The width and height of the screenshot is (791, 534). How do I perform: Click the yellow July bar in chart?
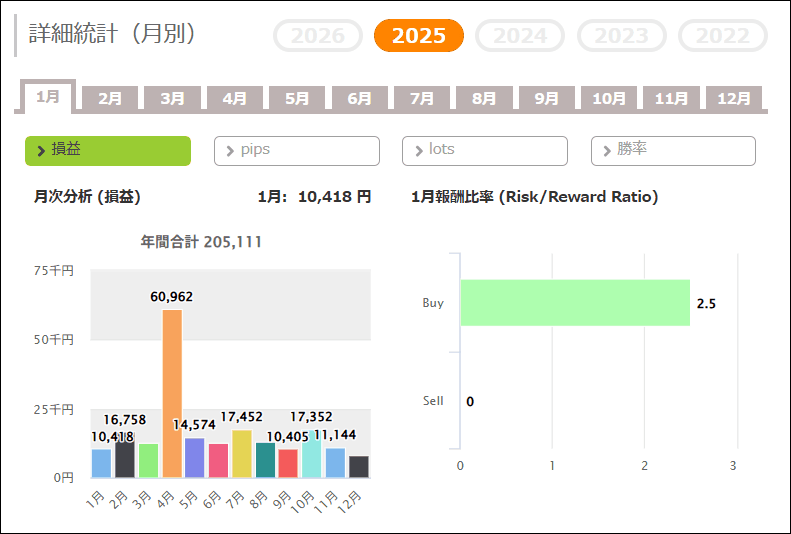click(x=242, y=455)
